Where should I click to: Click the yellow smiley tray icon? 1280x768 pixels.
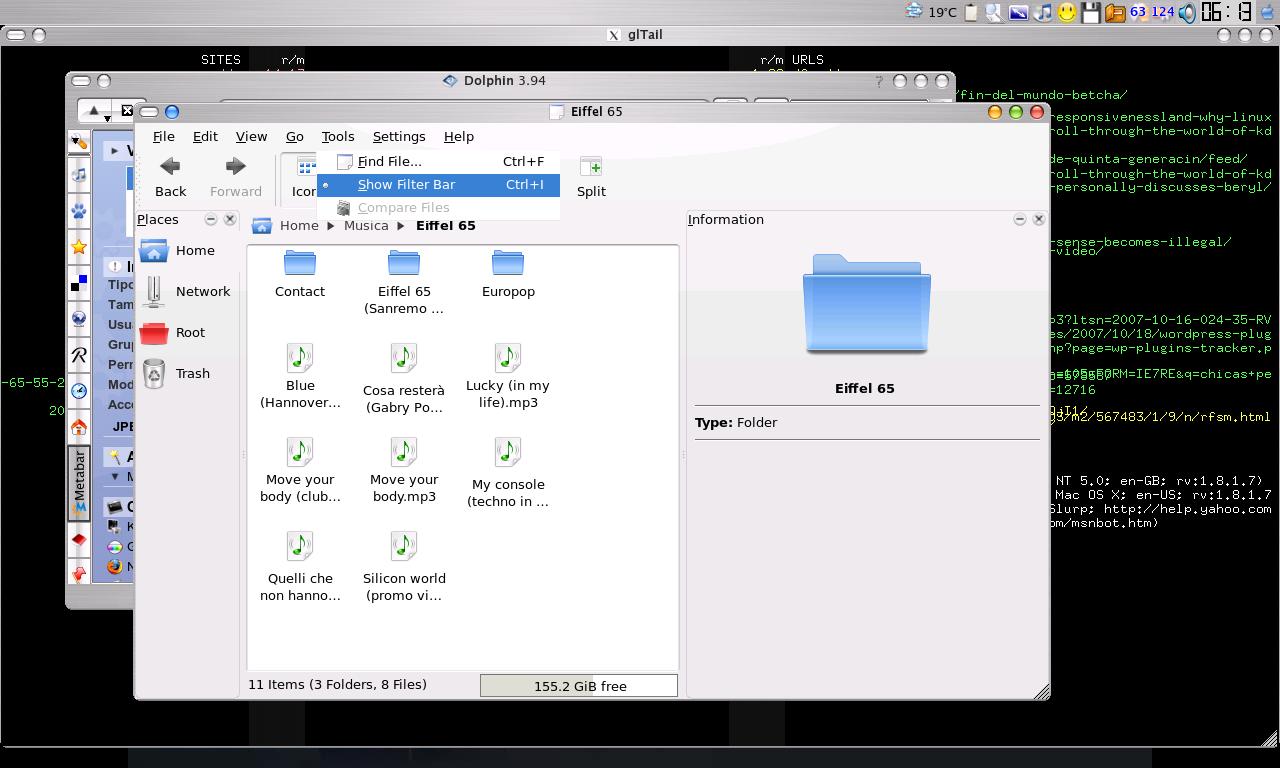[1067, 12]
